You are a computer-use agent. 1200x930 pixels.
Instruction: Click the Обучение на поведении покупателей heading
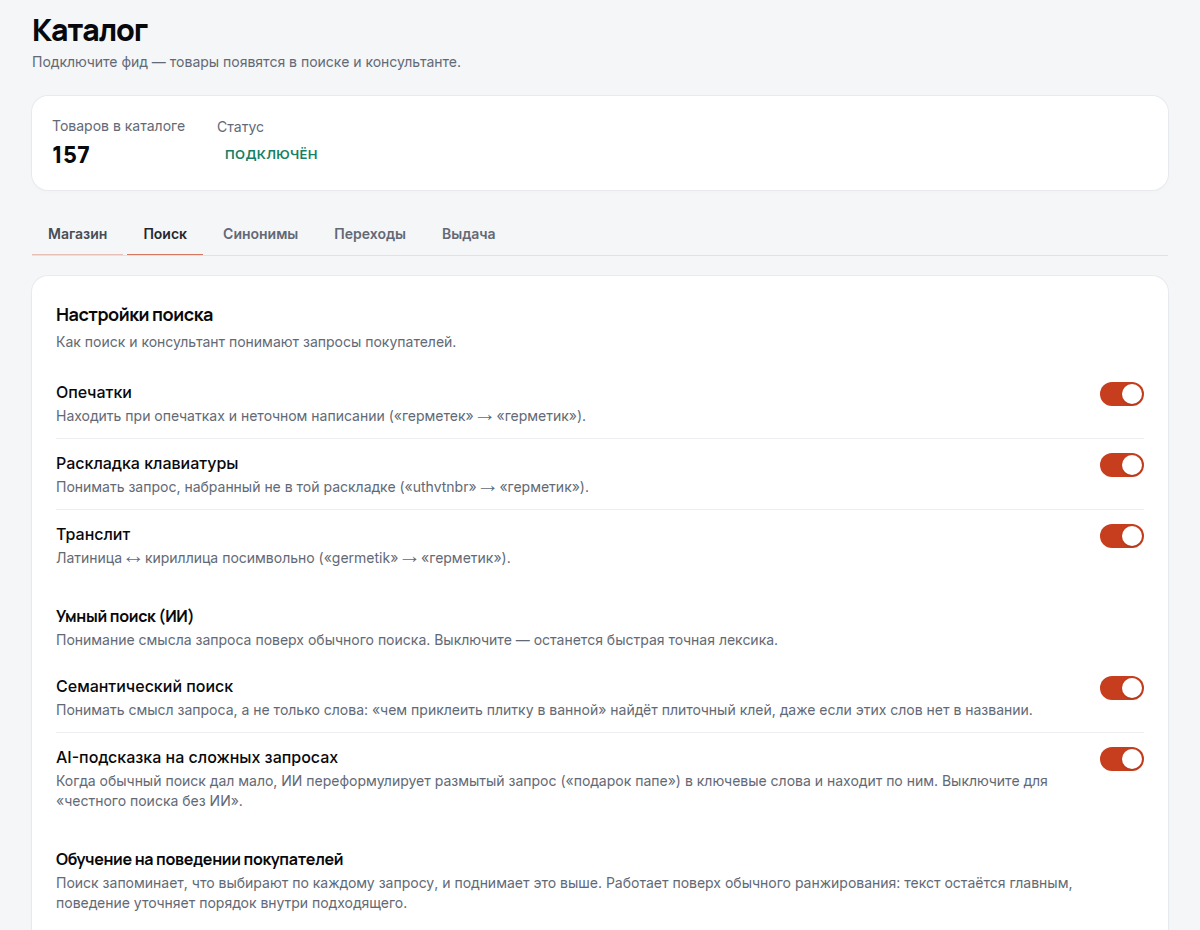pos(200,859)
